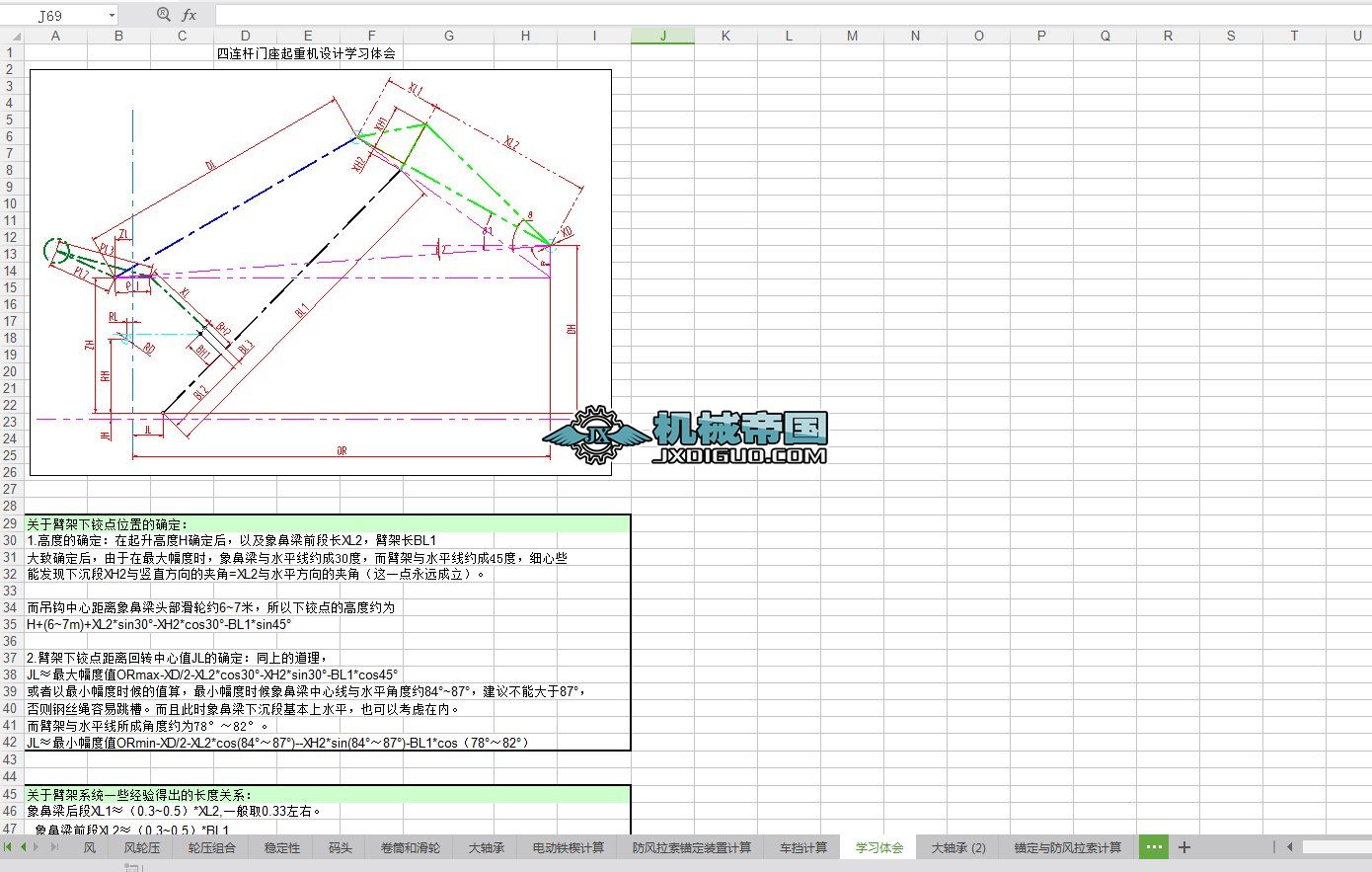Select the 防风拉索锚定装置计算 sheet tab
Image resolution: width=1372 pixels, height=872 pixels.
[x=692, y=847]
